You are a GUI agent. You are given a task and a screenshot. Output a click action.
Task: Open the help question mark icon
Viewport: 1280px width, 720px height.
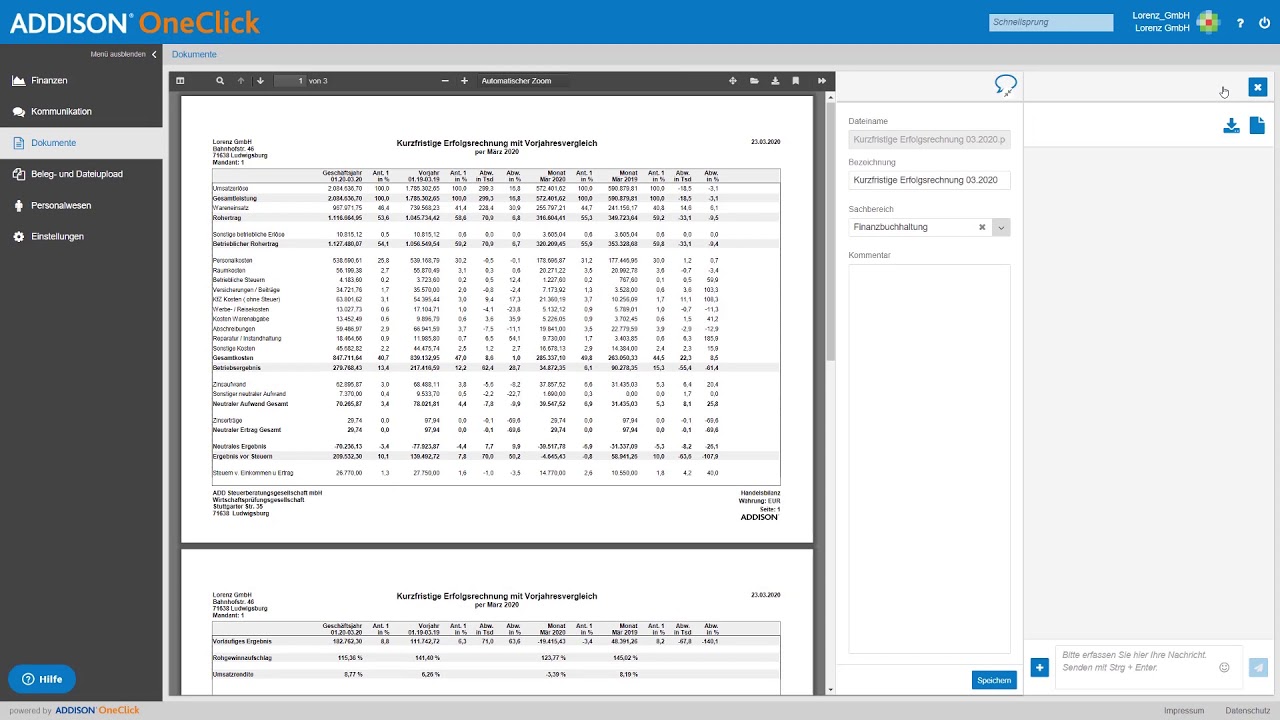pyautogui.click(x=1241, y=23)
